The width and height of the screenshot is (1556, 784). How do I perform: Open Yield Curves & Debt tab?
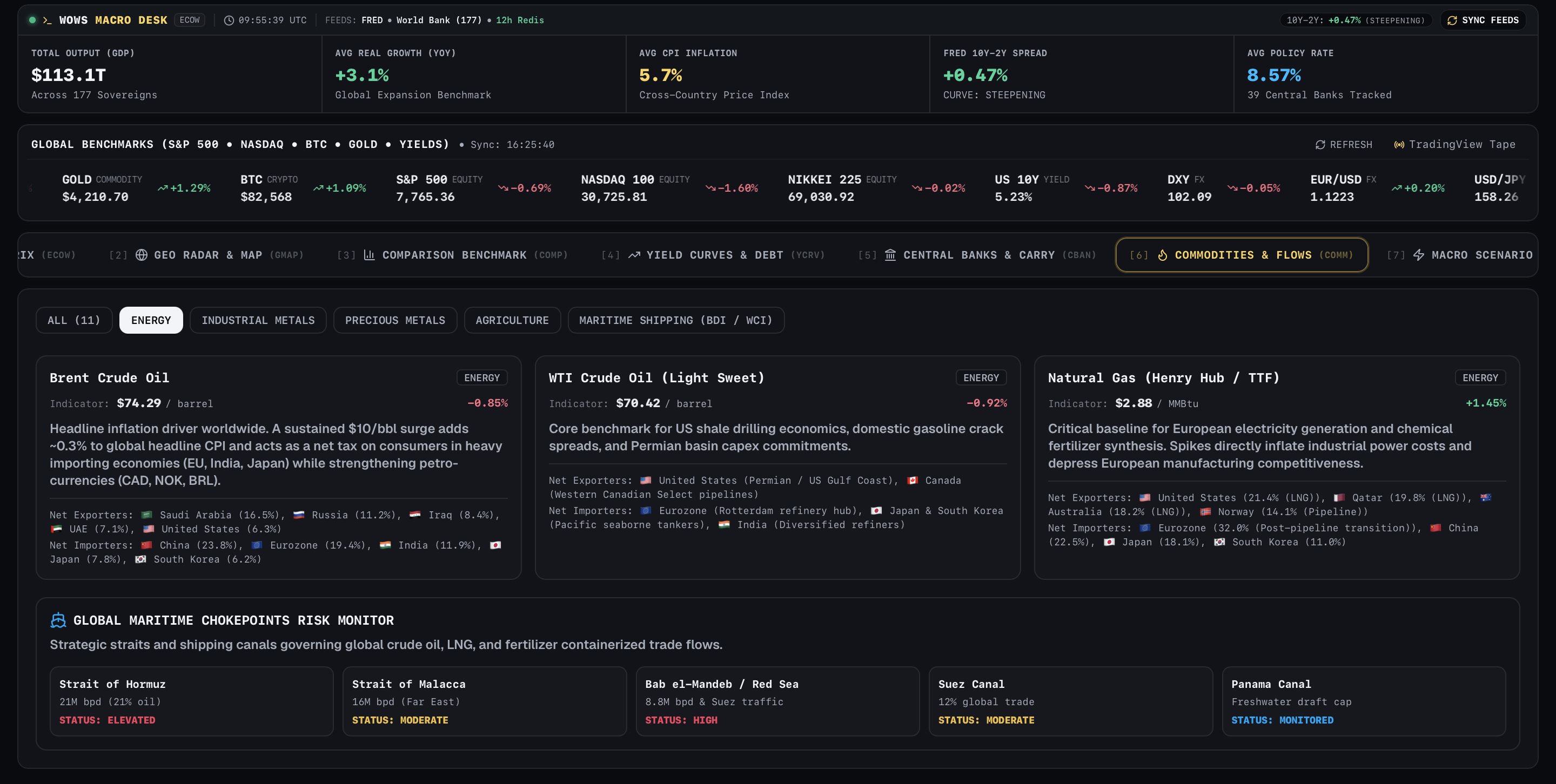[713, 255]
